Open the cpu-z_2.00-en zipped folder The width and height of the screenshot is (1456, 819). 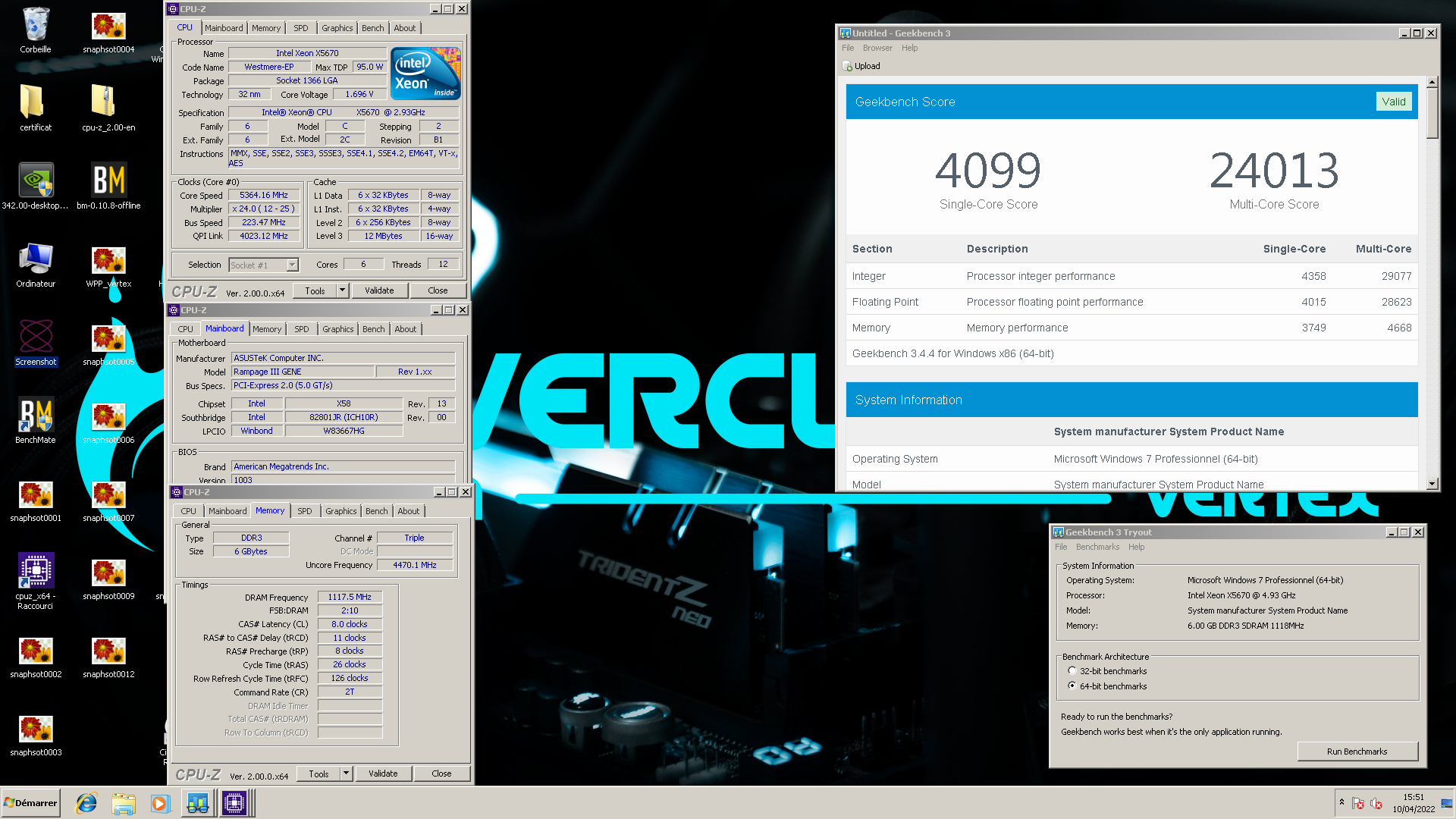point(108,108)
